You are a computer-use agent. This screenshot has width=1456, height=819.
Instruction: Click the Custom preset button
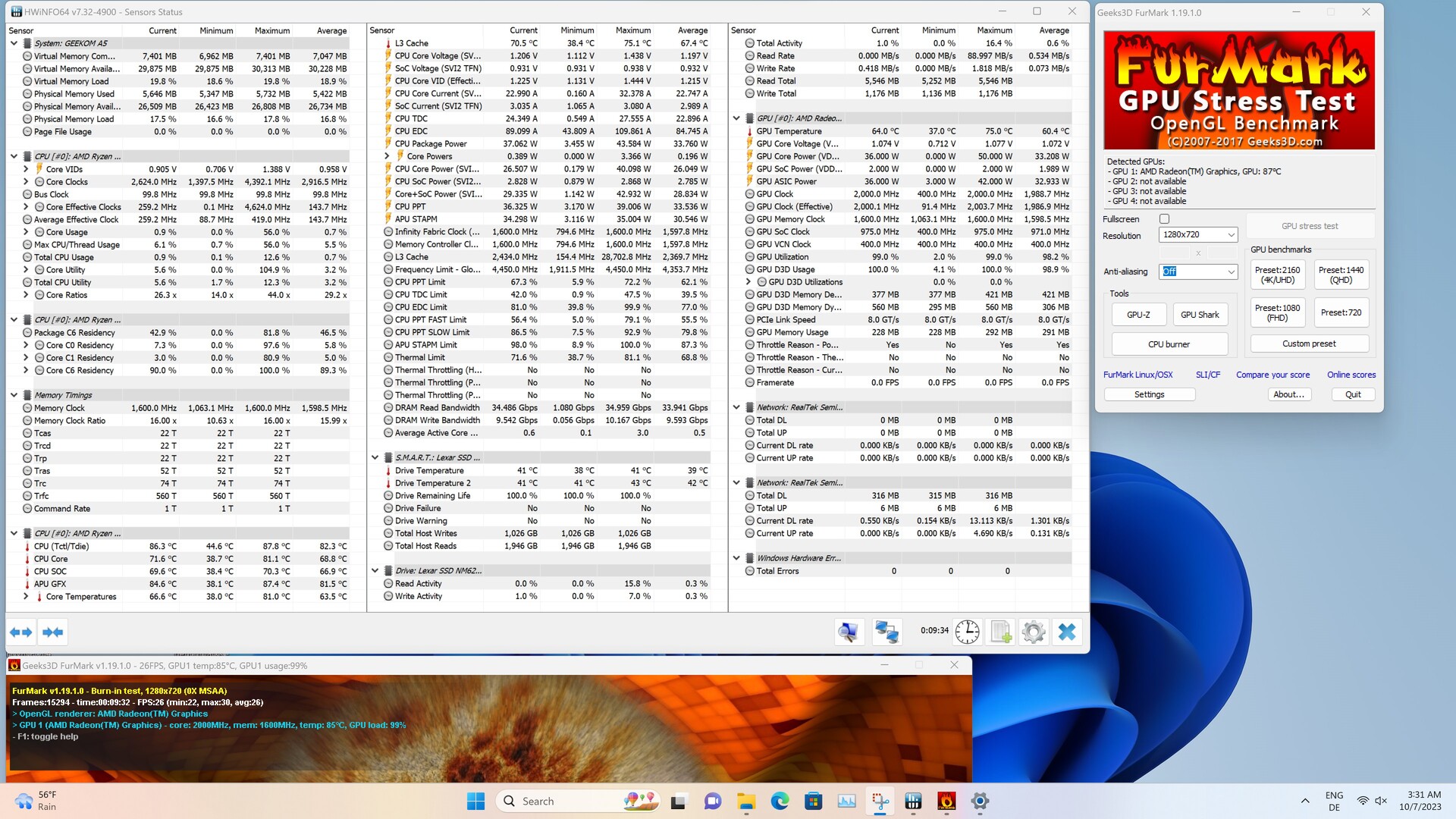coord(1309,344)
